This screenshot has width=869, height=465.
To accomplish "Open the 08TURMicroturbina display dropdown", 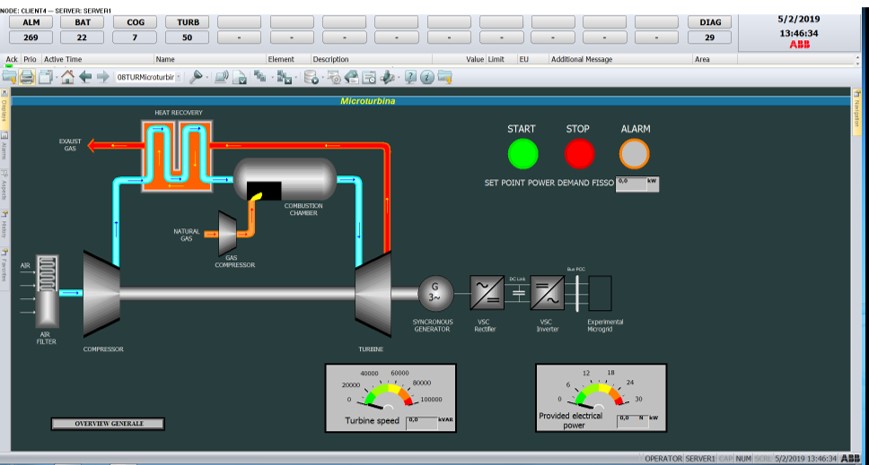I will coord(180,77).
